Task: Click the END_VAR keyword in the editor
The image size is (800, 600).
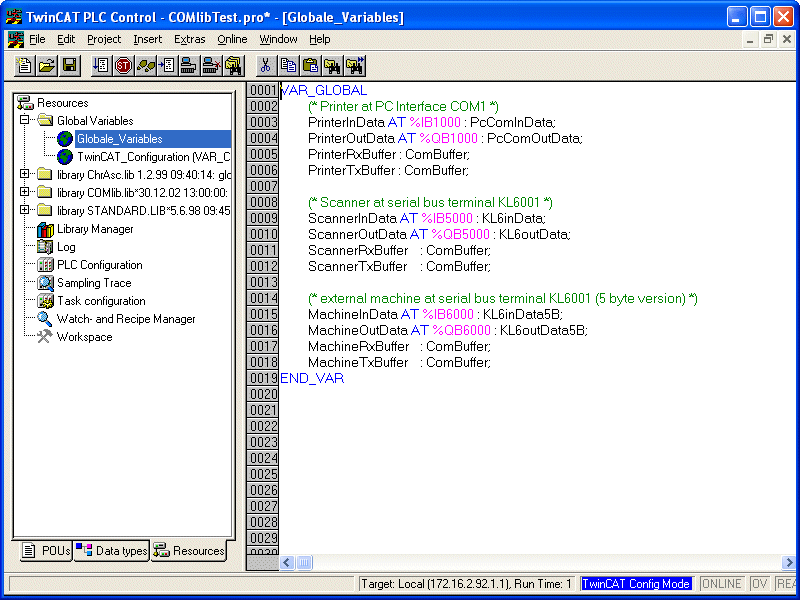Action: 312,378
